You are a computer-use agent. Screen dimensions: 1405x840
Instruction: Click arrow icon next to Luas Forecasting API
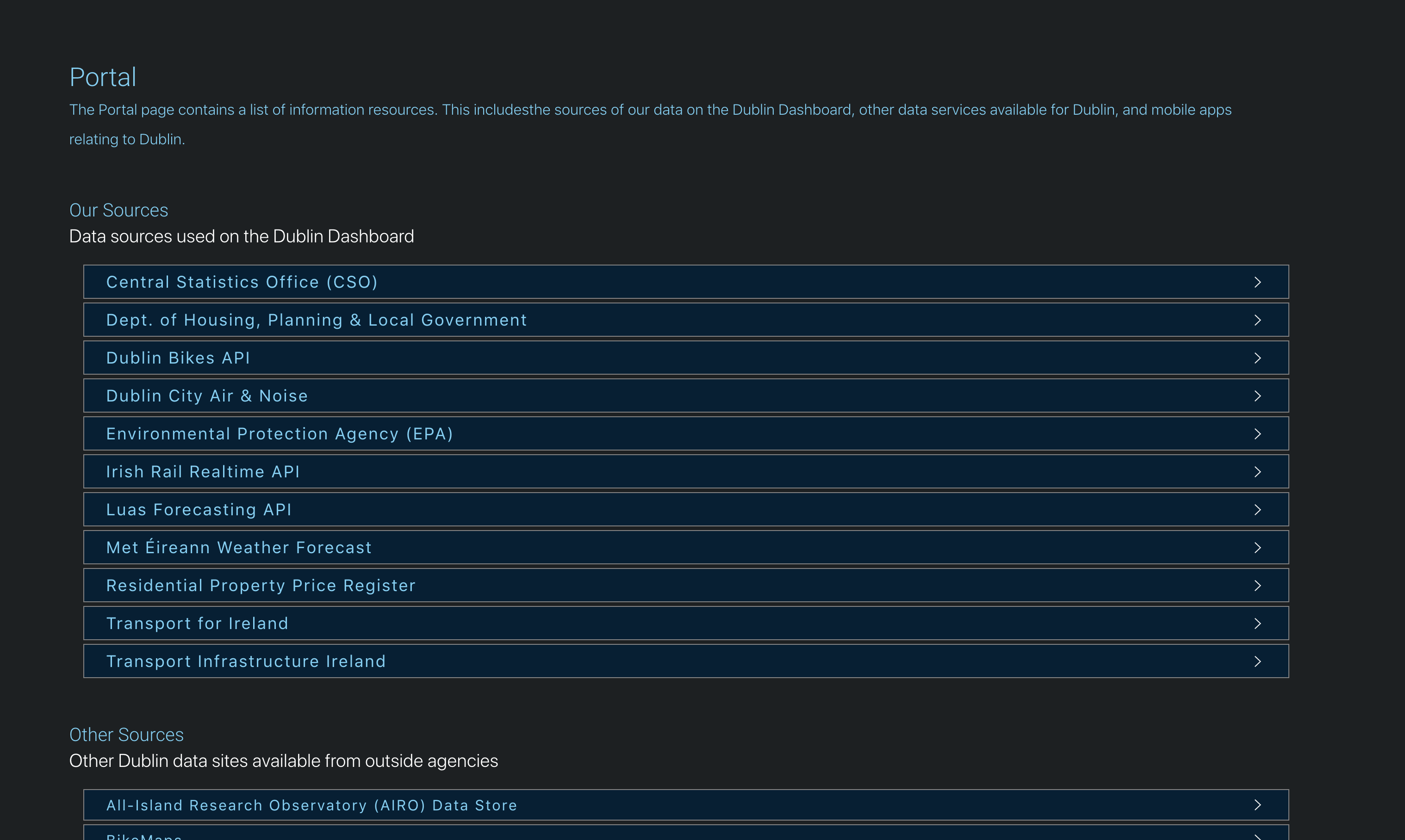pos(1257,509)
